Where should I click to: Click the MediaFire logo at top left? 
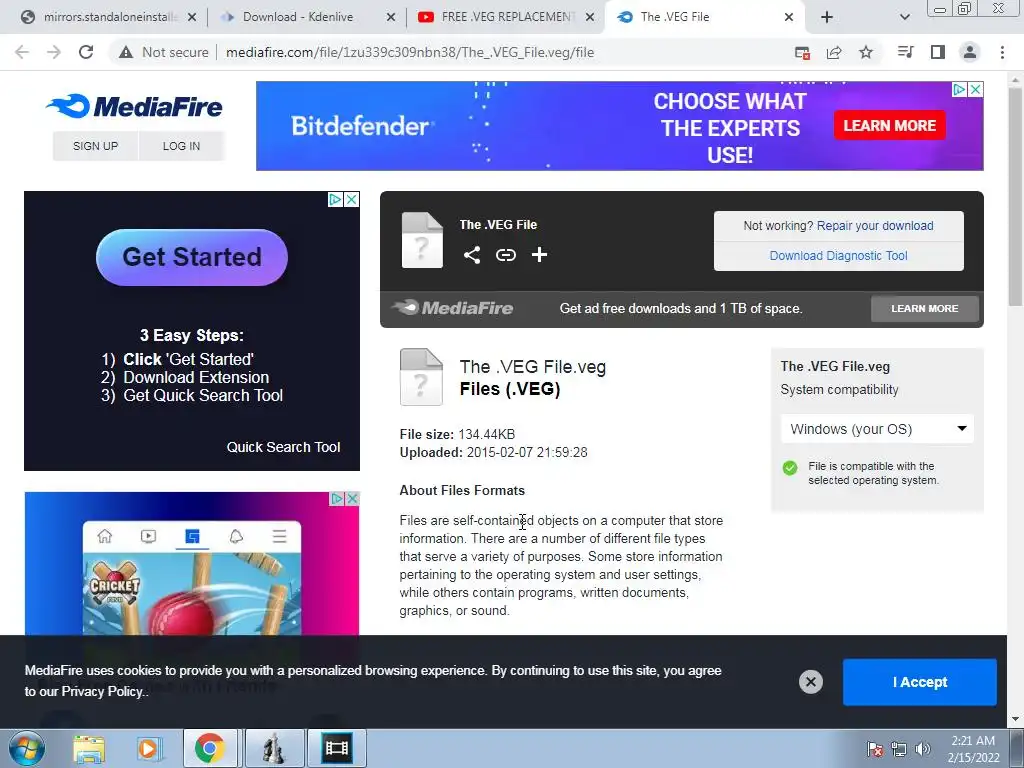pos(134,106)
